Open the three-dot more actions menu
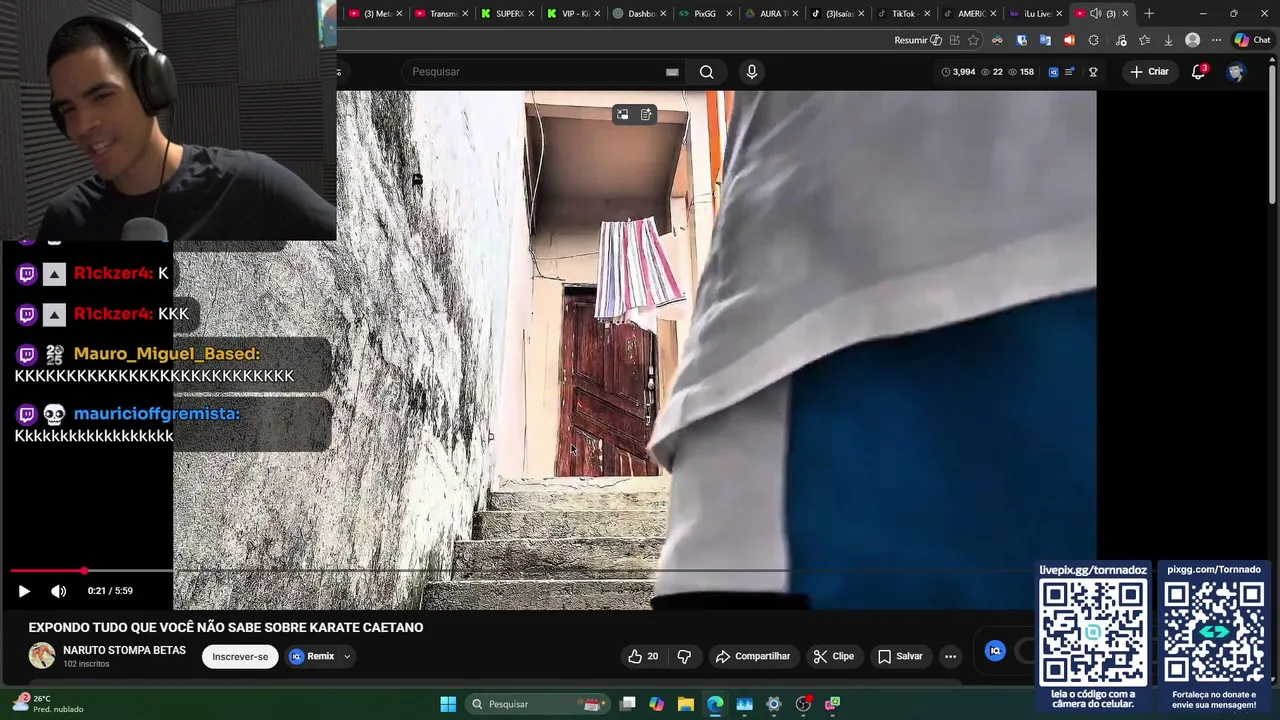This screenshot has height=720, width=1280. pos(950,657)
